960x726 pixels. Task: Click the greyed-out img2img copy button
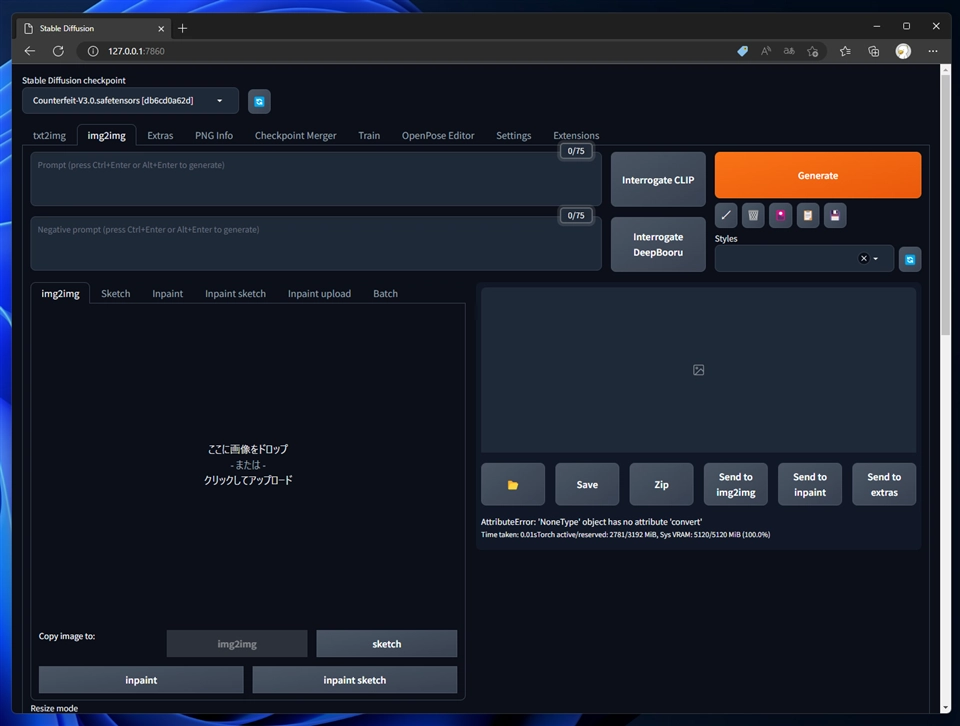237,644
